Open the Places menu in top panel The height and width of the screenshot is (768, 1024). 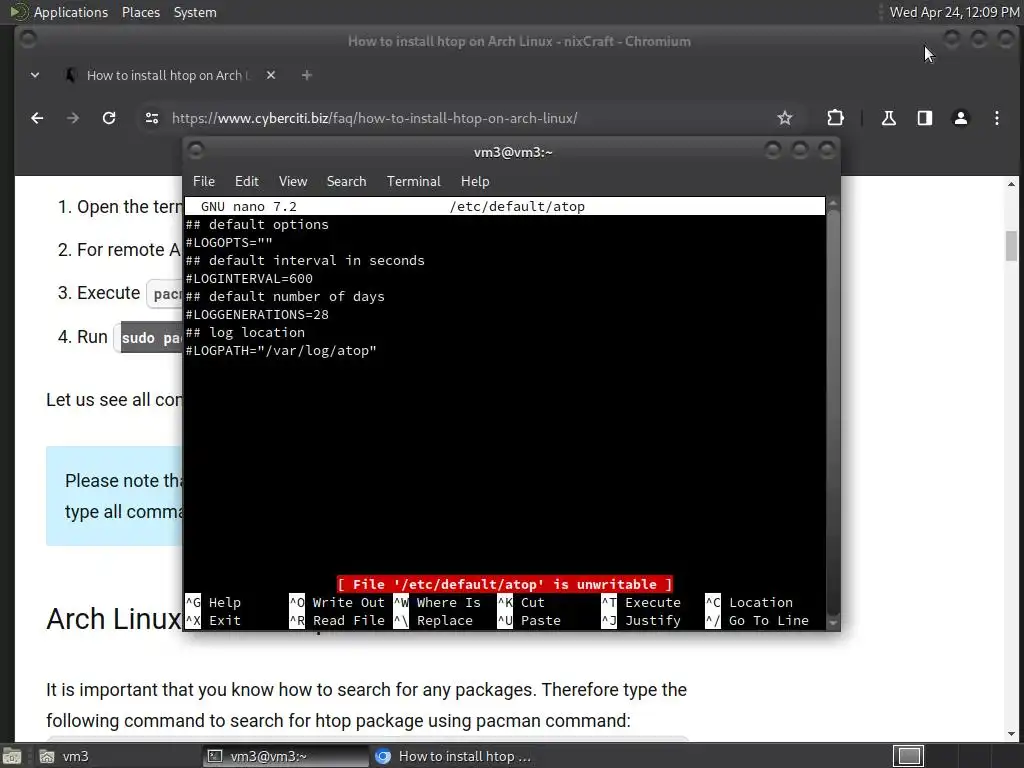pyautogui.click(x=140, y=12)
